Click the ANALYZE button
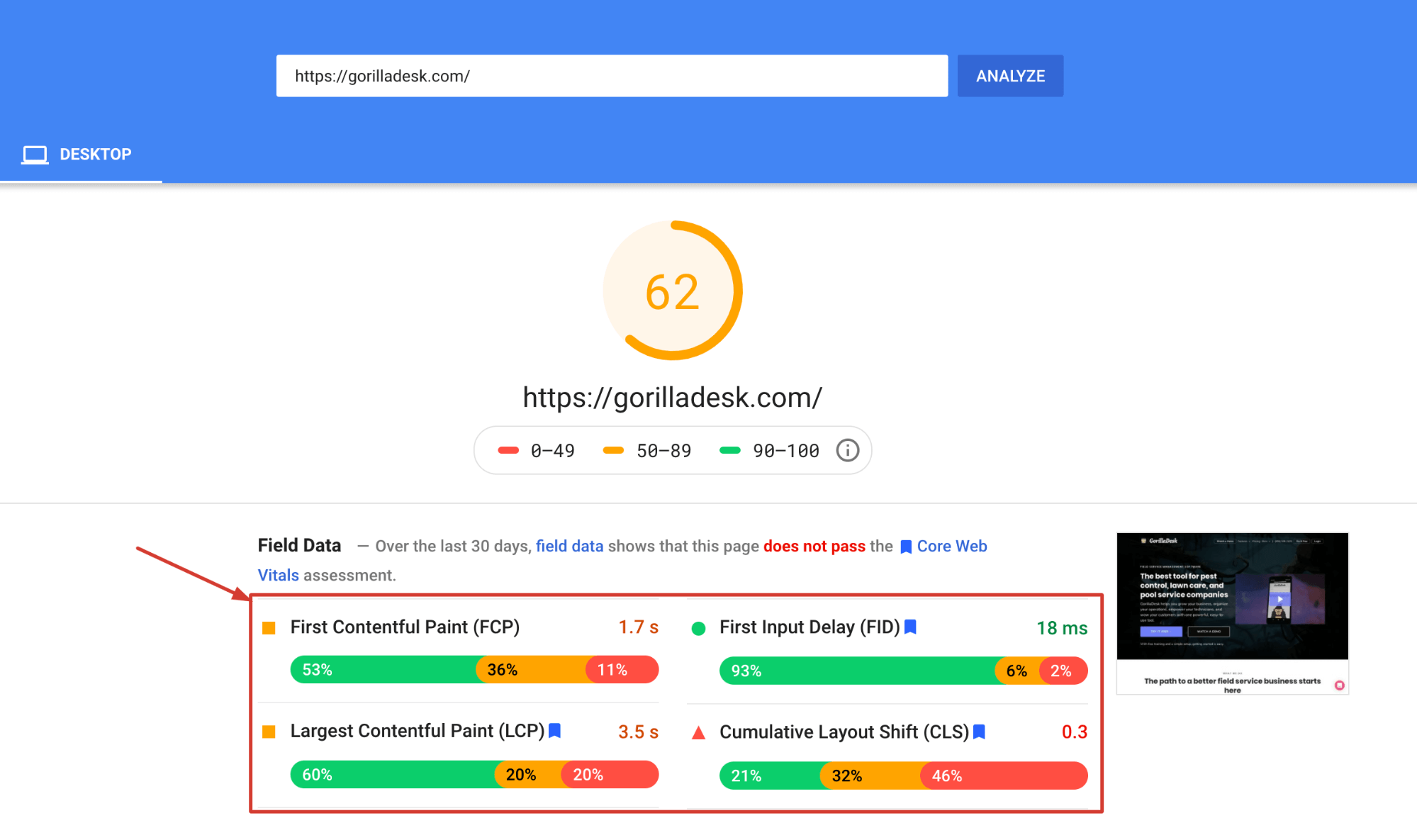Screen dimensions: 1417x840 click(x=1010, y=76)
